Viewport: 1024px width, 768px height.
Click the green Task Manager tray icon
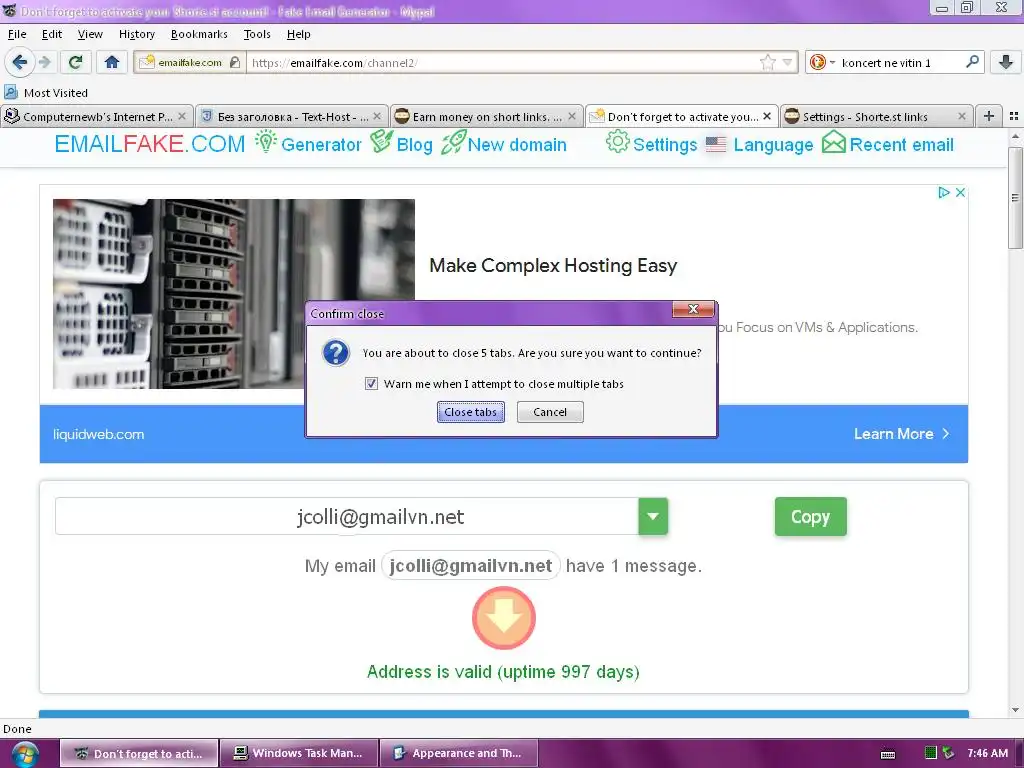click(931, 753)
